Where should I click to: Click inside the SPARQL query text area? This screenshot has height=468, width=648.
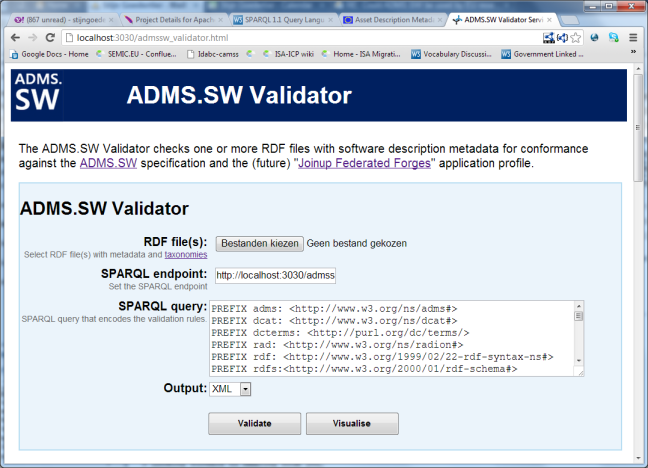point(392,338)
